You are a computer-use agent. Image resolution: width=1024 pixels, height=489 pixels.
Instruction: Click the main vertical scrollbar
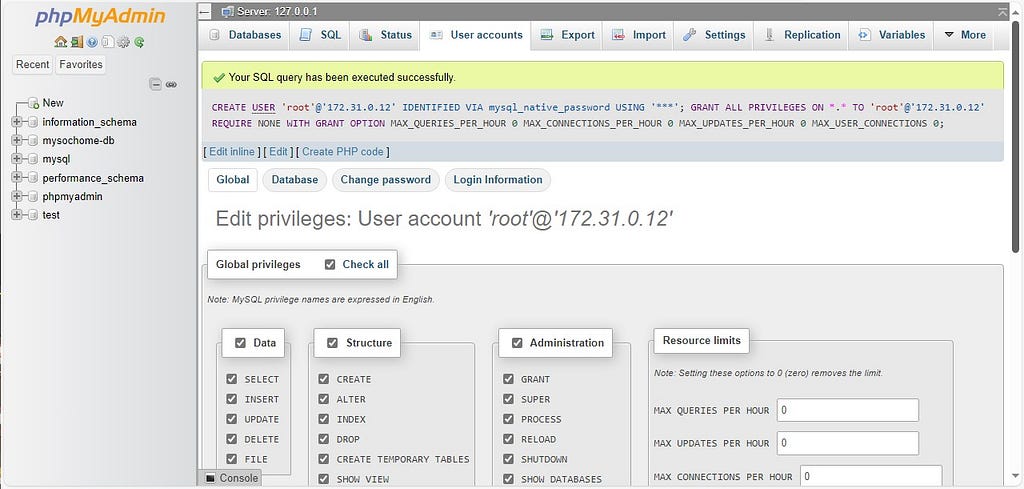coord(1016,137)
